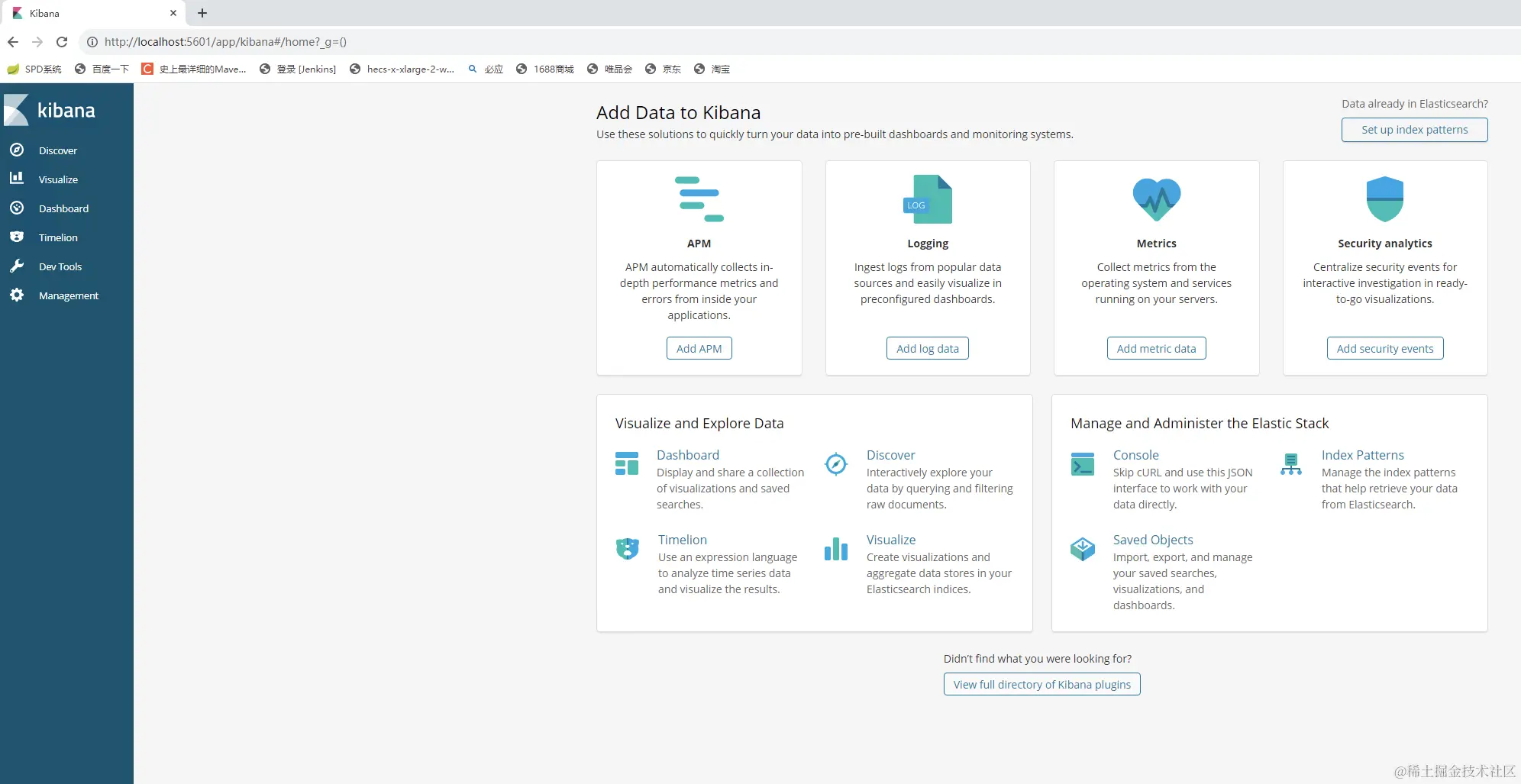Open Dev Tools from the sidebar menu
1521x784 pixels.
[60, 266]
